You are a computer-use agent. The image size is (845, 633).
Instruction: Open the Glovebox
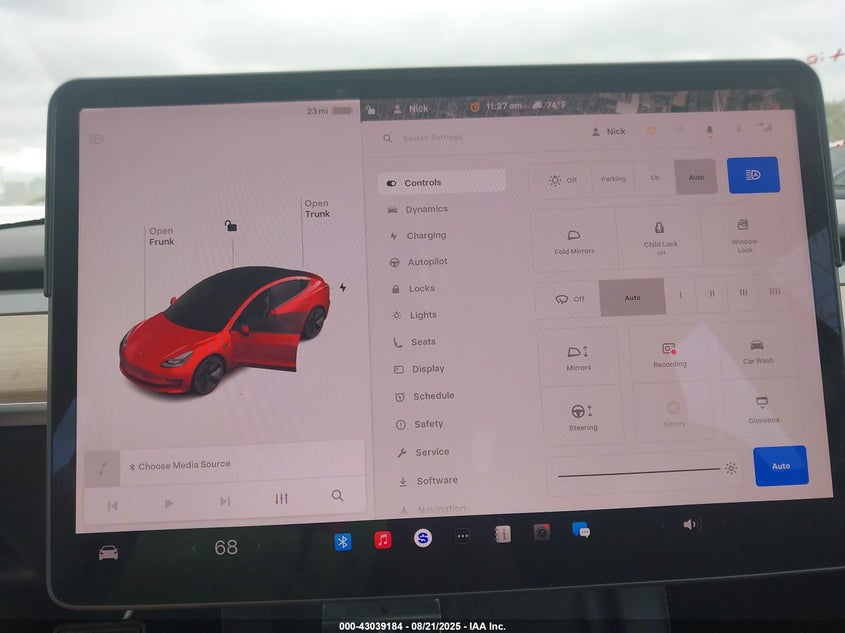[762, 410]
